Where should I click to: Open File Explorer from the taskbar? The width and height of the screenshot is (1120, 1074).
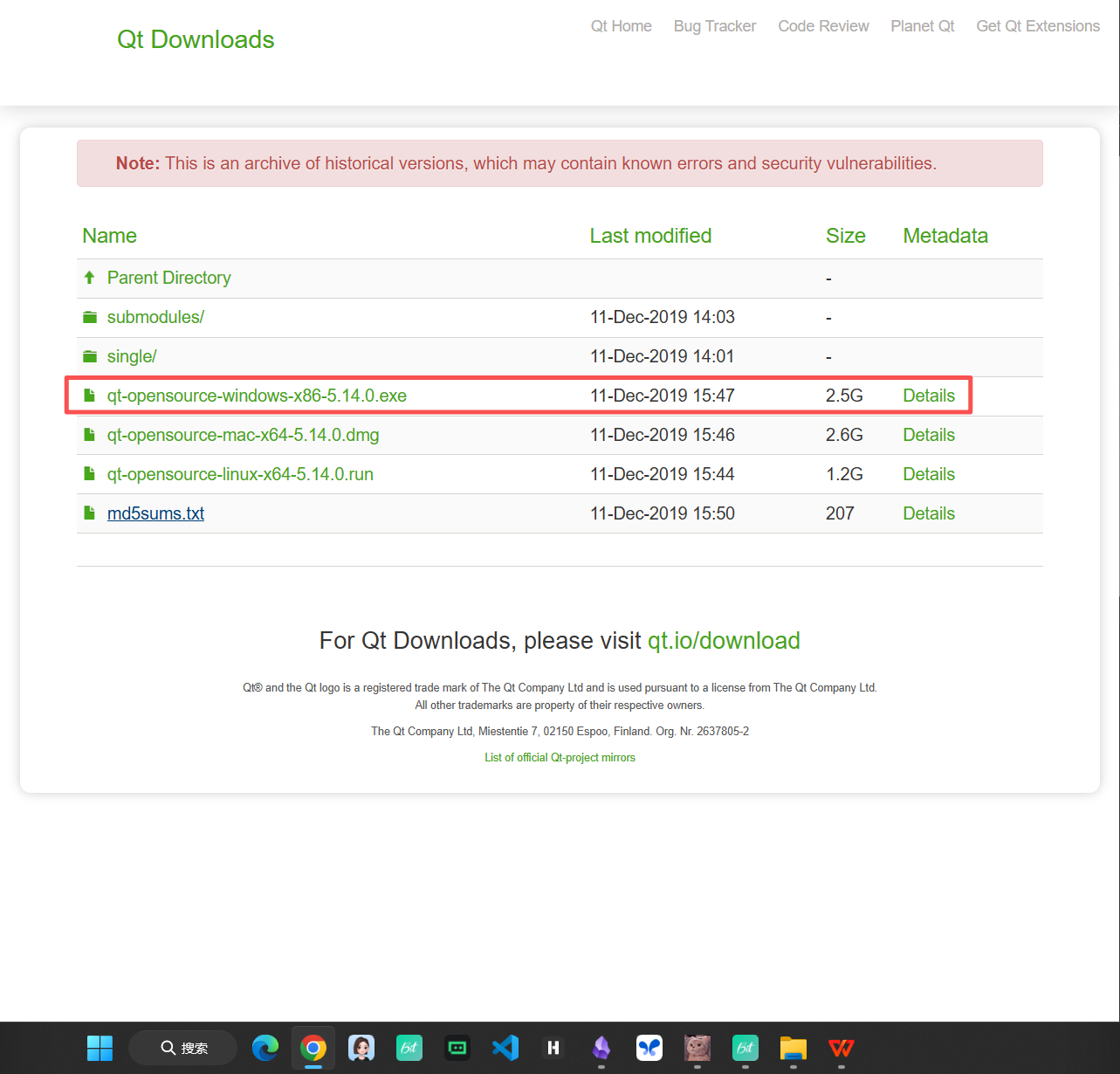click(794, 1048)
